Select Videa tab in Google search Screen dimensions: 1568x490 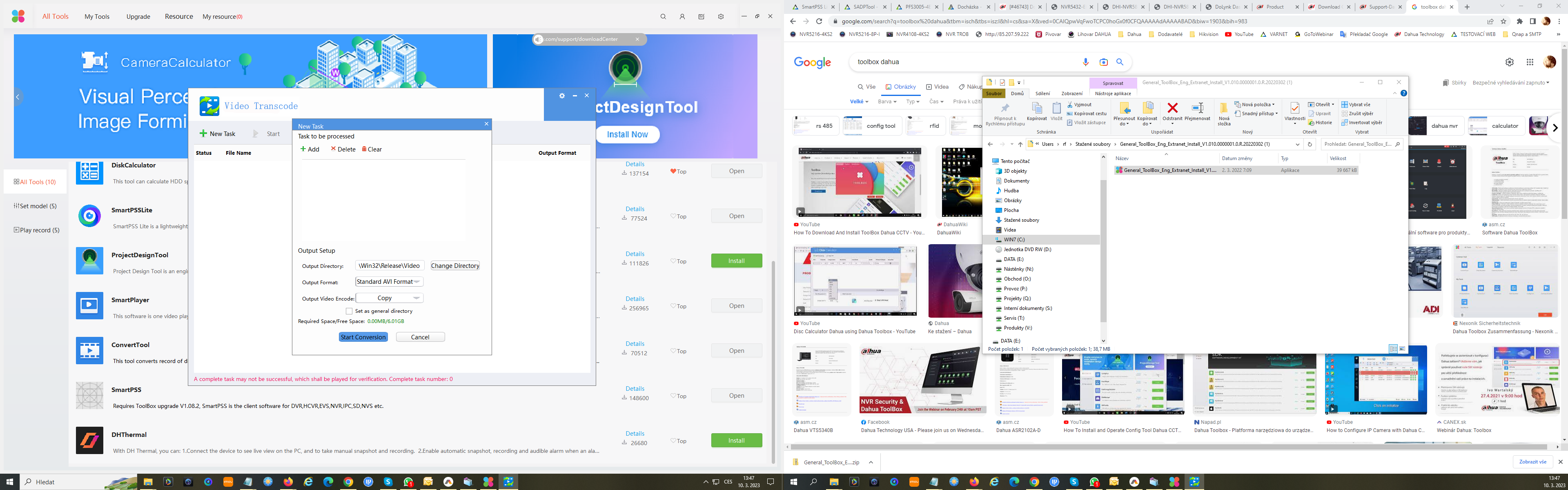tap(938, 87)
